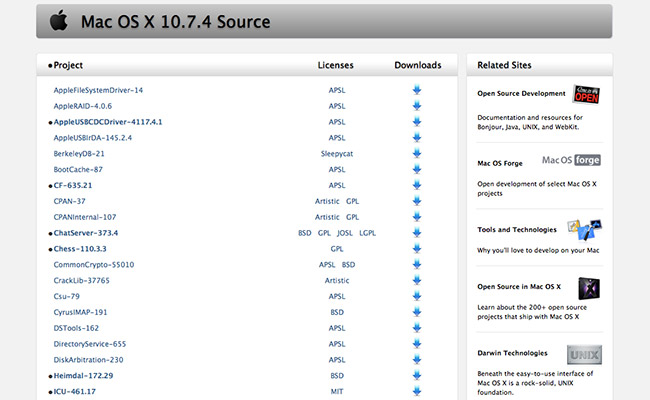Download AppleFileSystemDriver-14 via its arrow icon

pyautogui.click(x=416, y=90)
